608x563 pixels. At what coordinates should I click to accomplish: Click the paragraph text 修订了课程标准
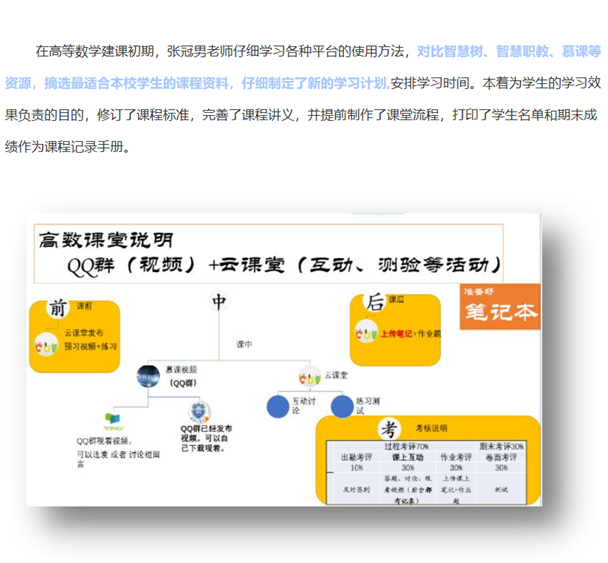[x=143, y=115]
